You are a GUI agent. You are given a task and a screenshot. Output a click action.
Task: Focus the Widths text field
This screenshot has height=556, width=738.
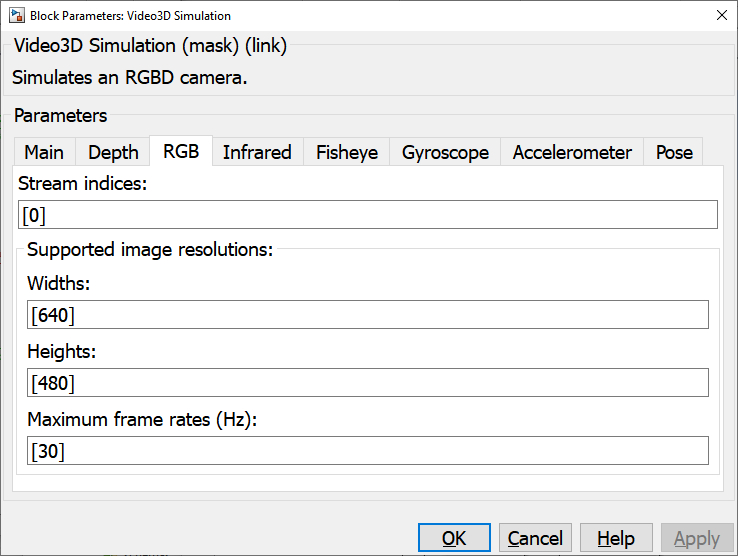pyautogui.click(x=368, y=315)
